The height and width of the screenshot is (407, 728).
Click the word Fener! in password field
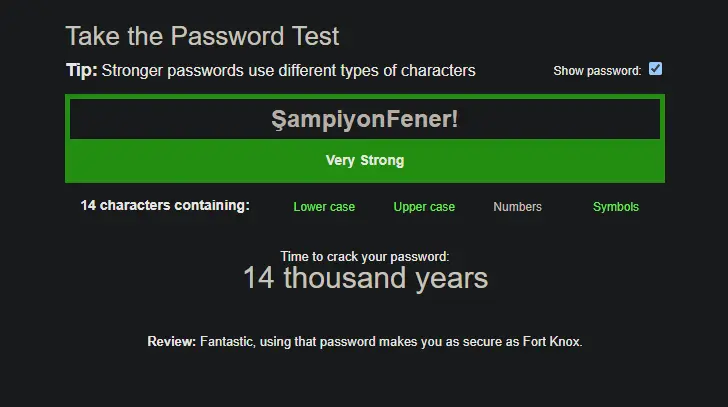coord(422,119)
